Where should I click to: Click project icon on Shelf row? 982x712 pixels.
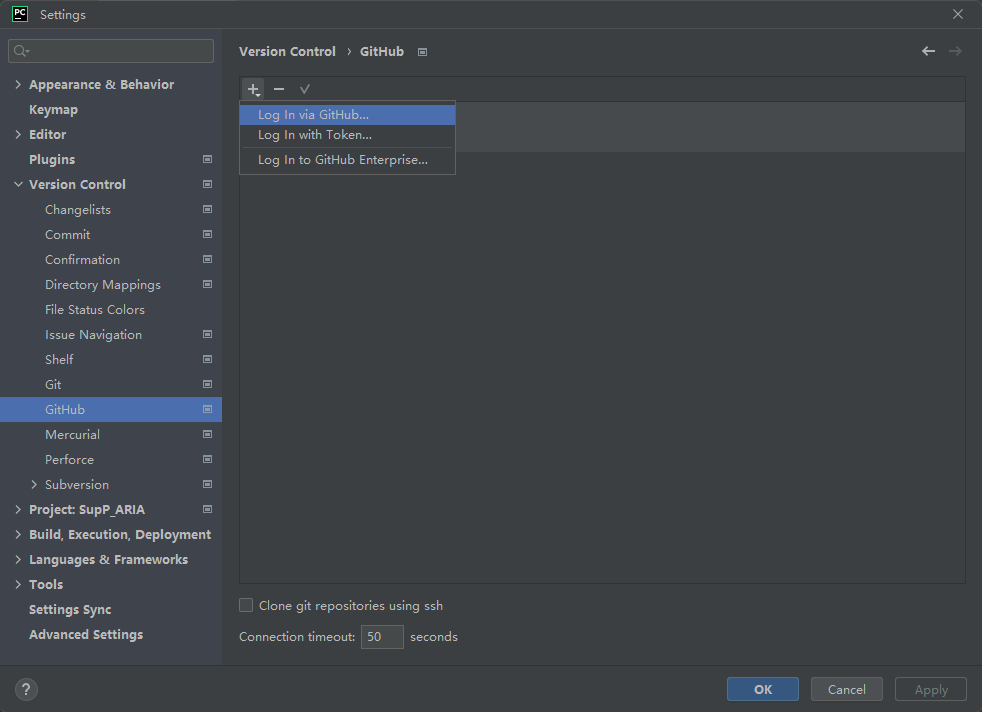click(x=207, y=359)
